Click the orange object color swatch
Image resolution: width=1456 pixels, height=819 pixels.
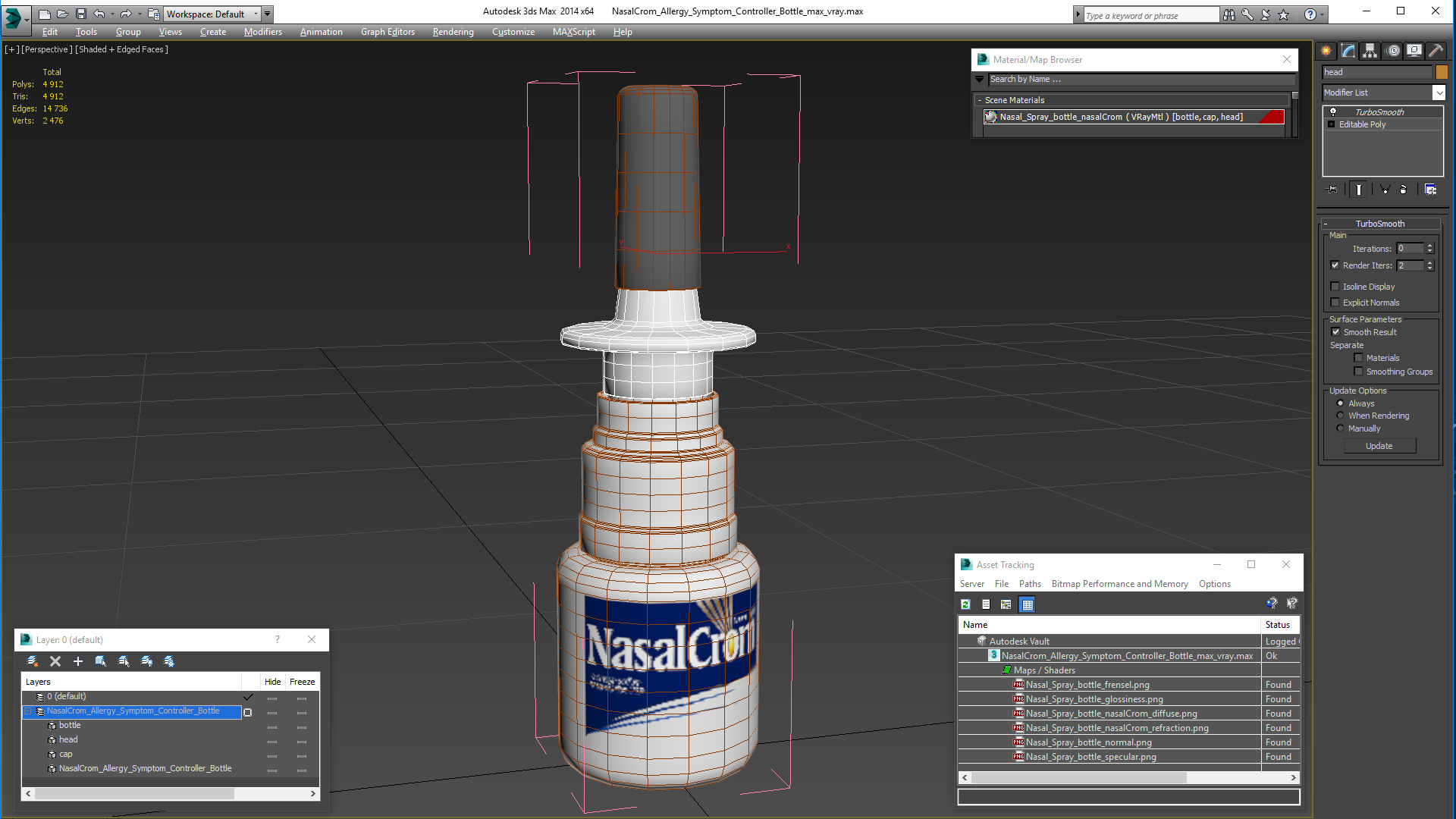point(1442,72)
